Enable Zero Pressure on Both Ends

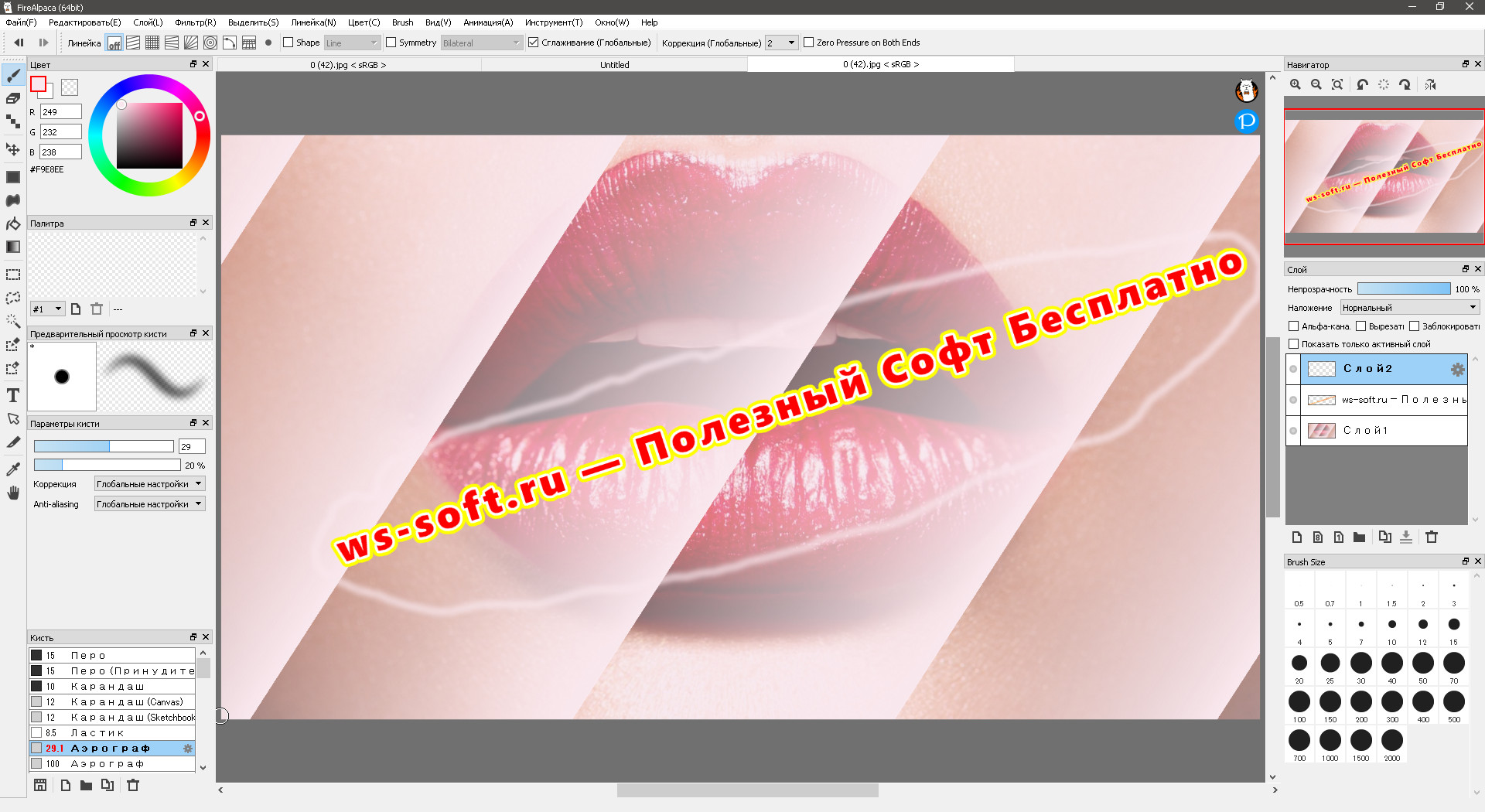(809, 43)
